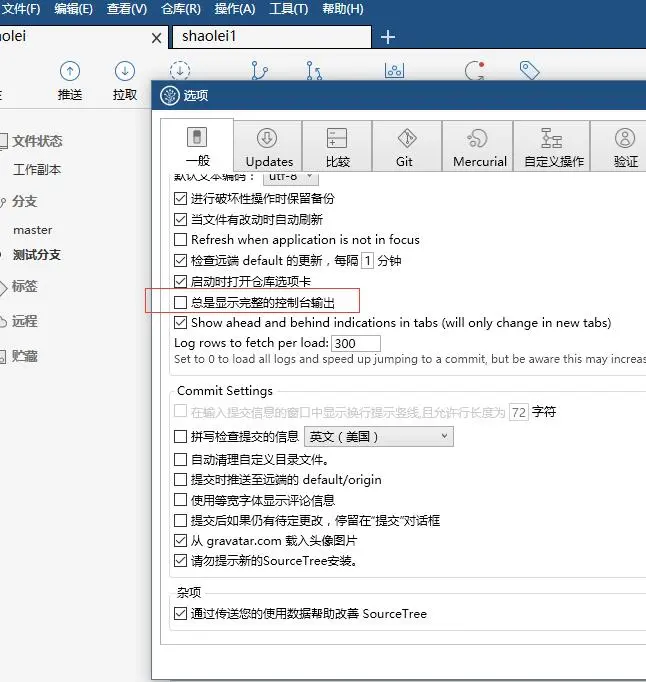
Task: Click the 自定义操作 icon
Action: (x=551, y=138)
